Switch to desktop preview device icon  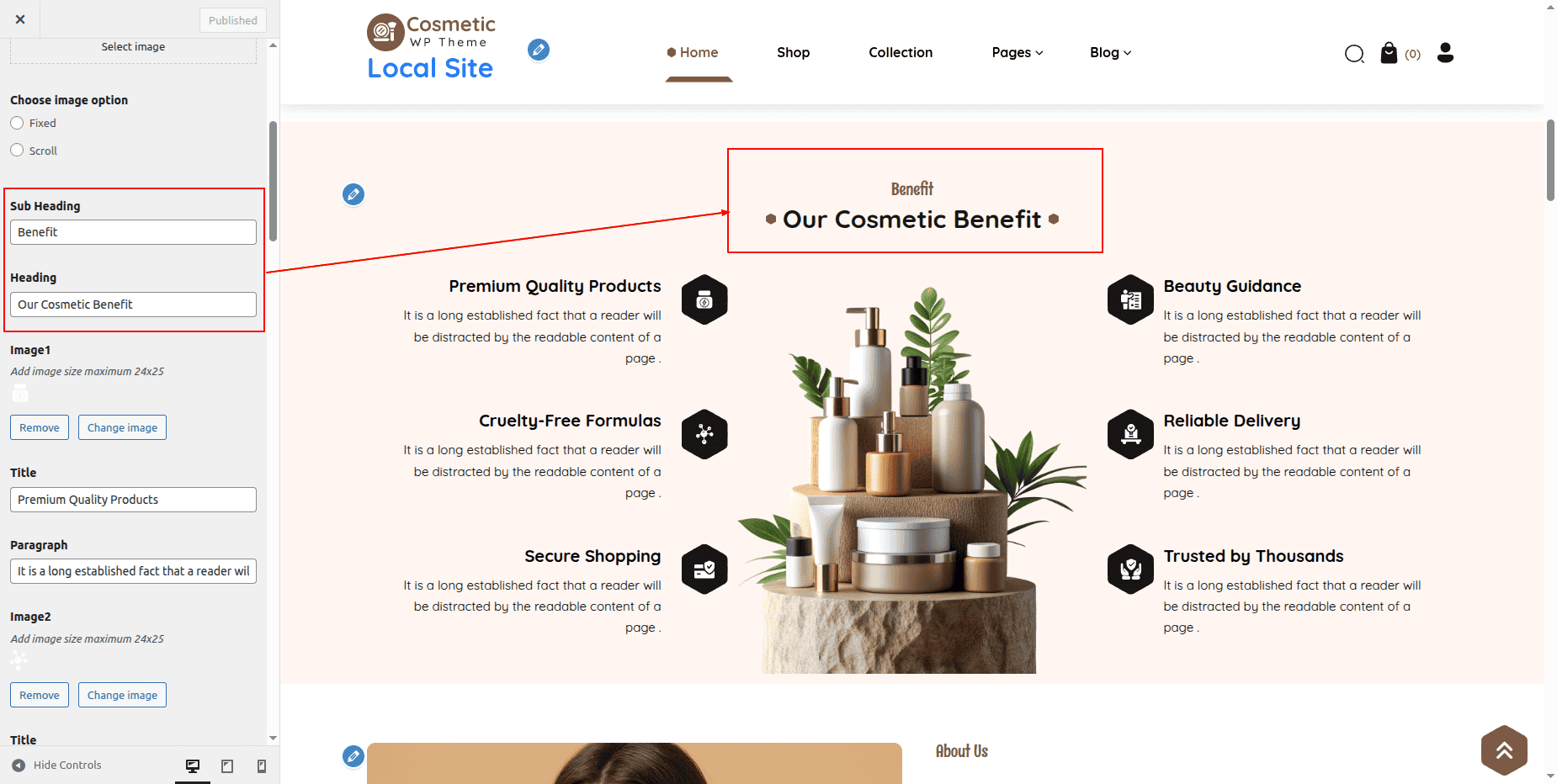193,765
